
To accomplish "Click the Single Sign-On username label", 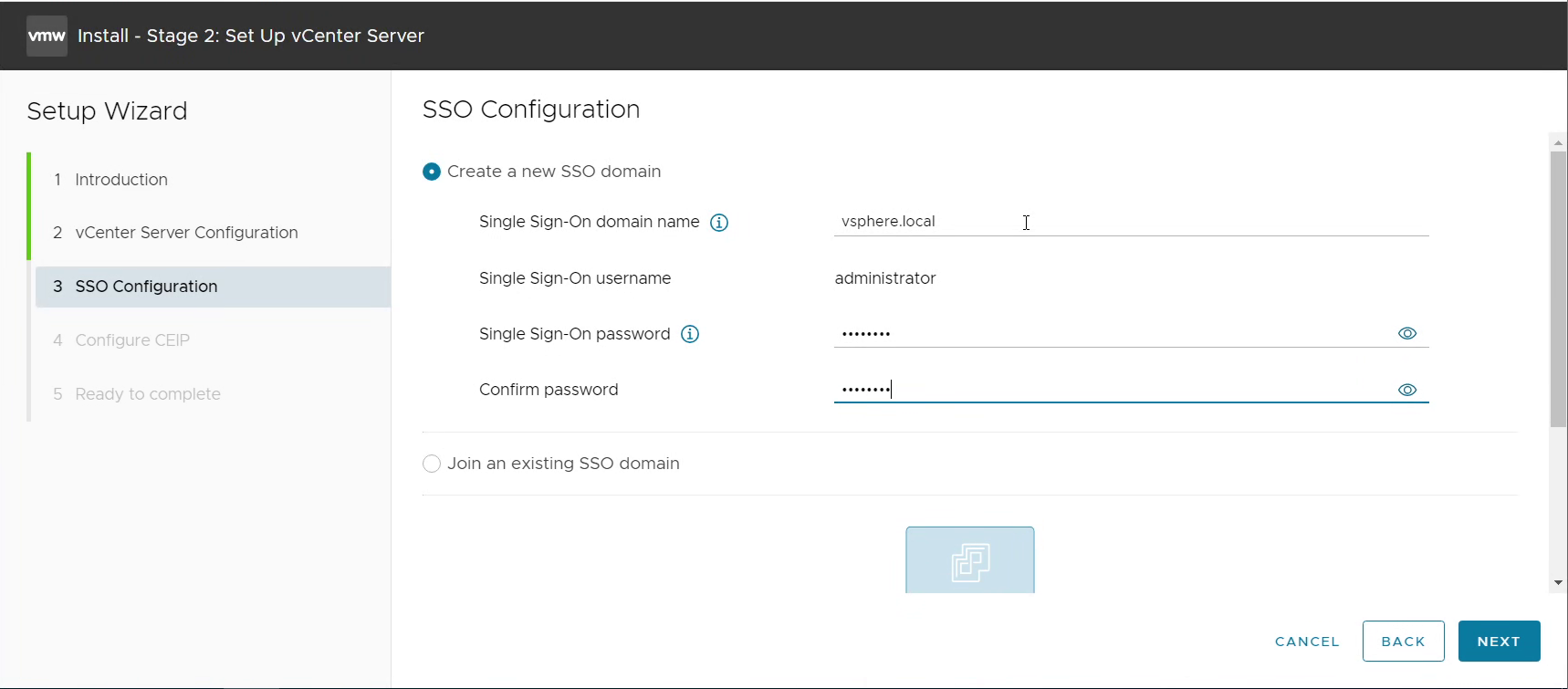I will 575,278.
